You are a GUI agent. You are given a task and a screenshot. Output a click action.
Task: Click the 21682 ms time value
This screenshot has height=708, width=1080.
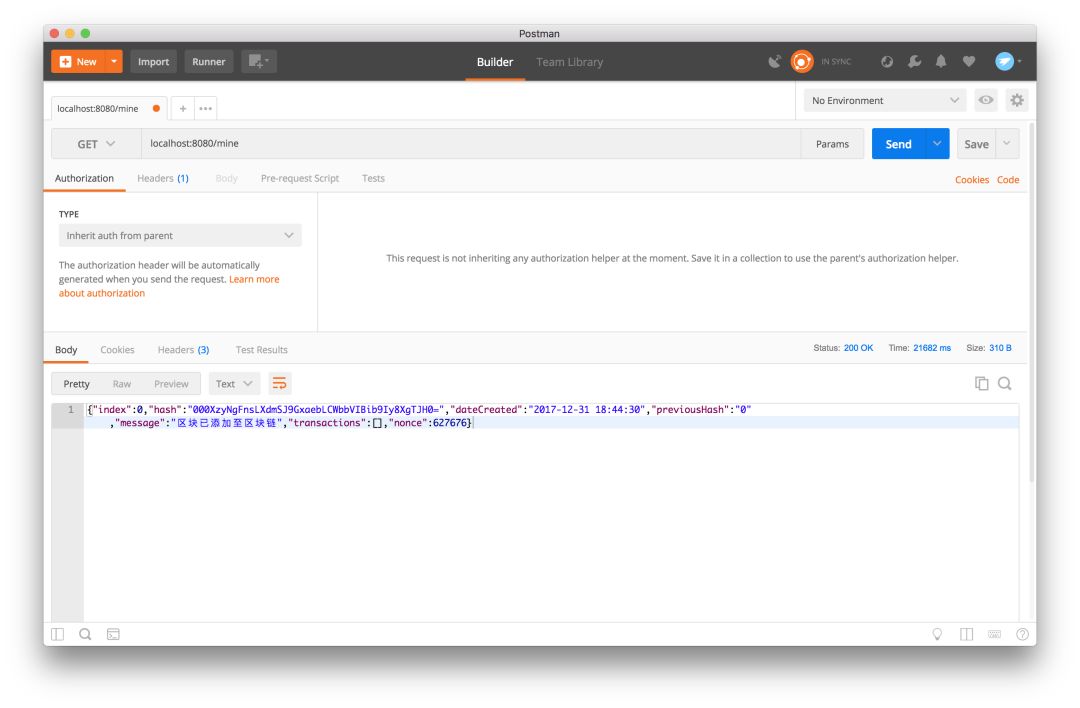(932, 348)
